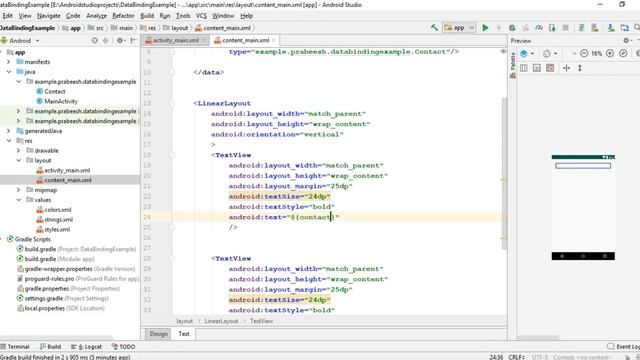This screenshot has height=360, width=640.
Task: Click the vertical expand icon in Preview
Action: (580, 68)
